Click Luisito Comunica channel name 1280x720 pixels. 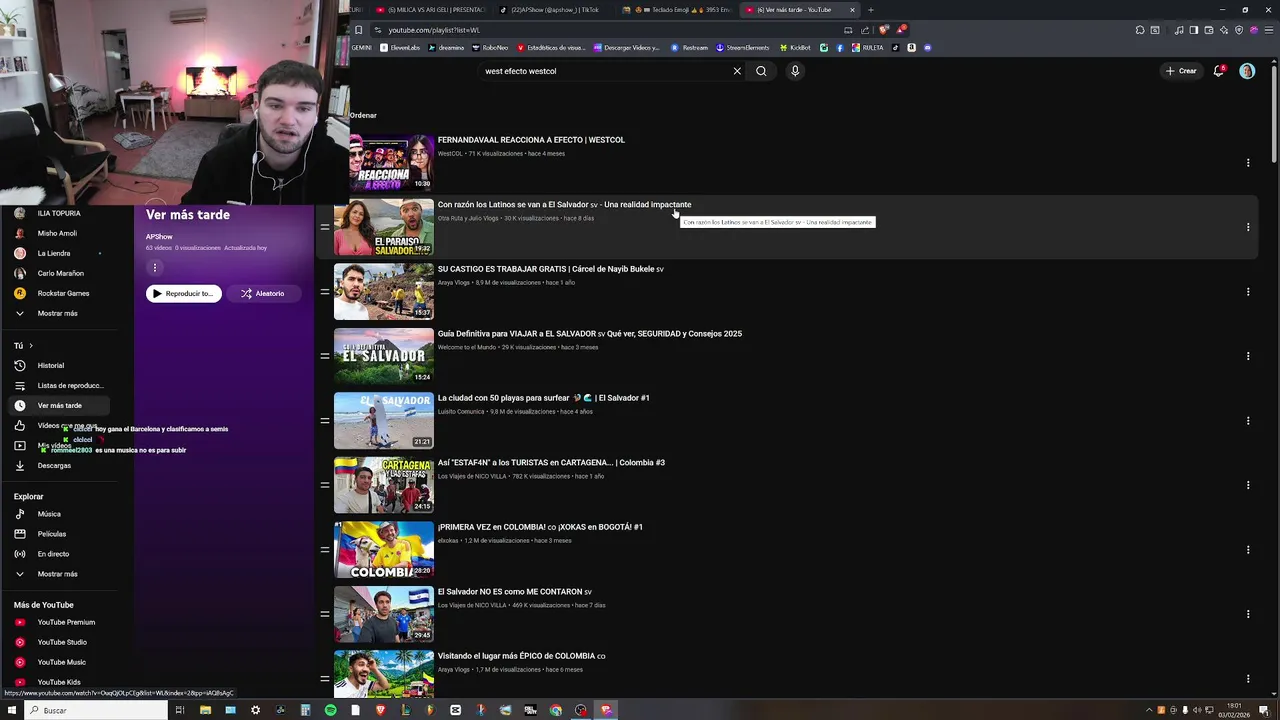[x=461, y=412]
